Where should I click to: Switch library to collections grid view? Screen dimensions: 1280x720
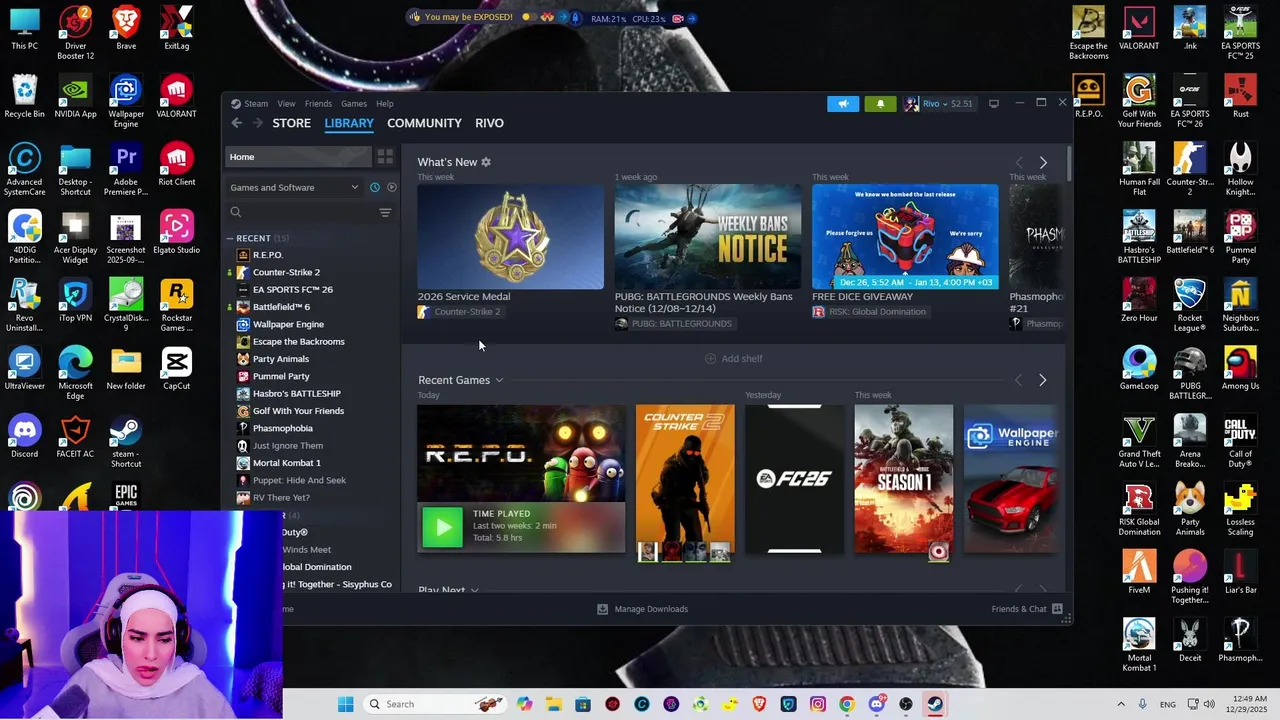pyautogui.click(x=385, y=157)
